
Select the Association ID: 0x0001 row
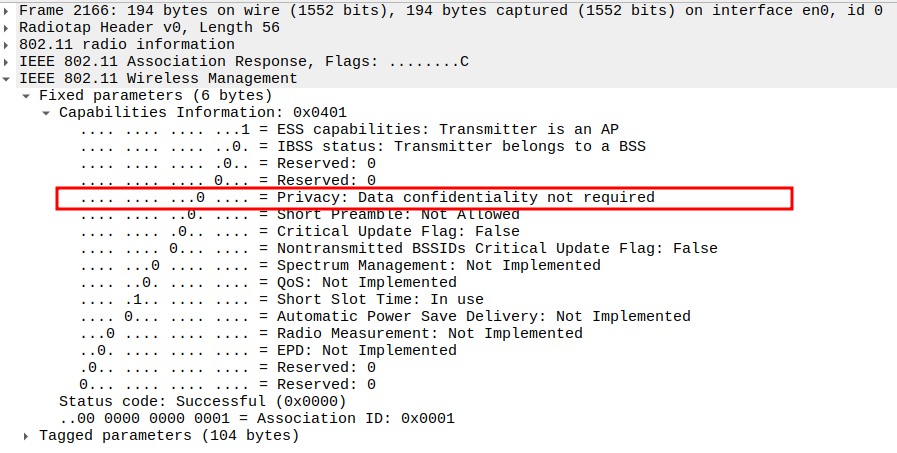(257, 419)
